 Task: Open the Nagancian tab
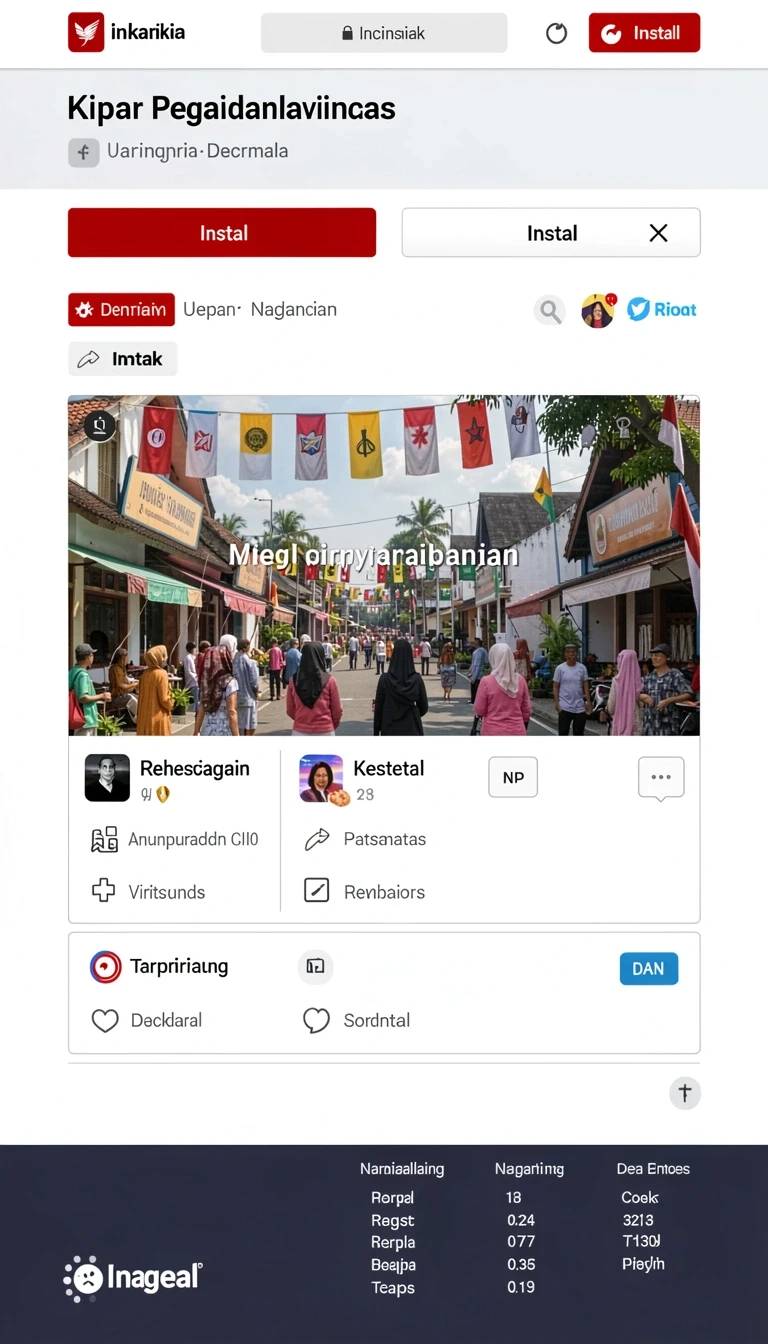click(294, 310)
